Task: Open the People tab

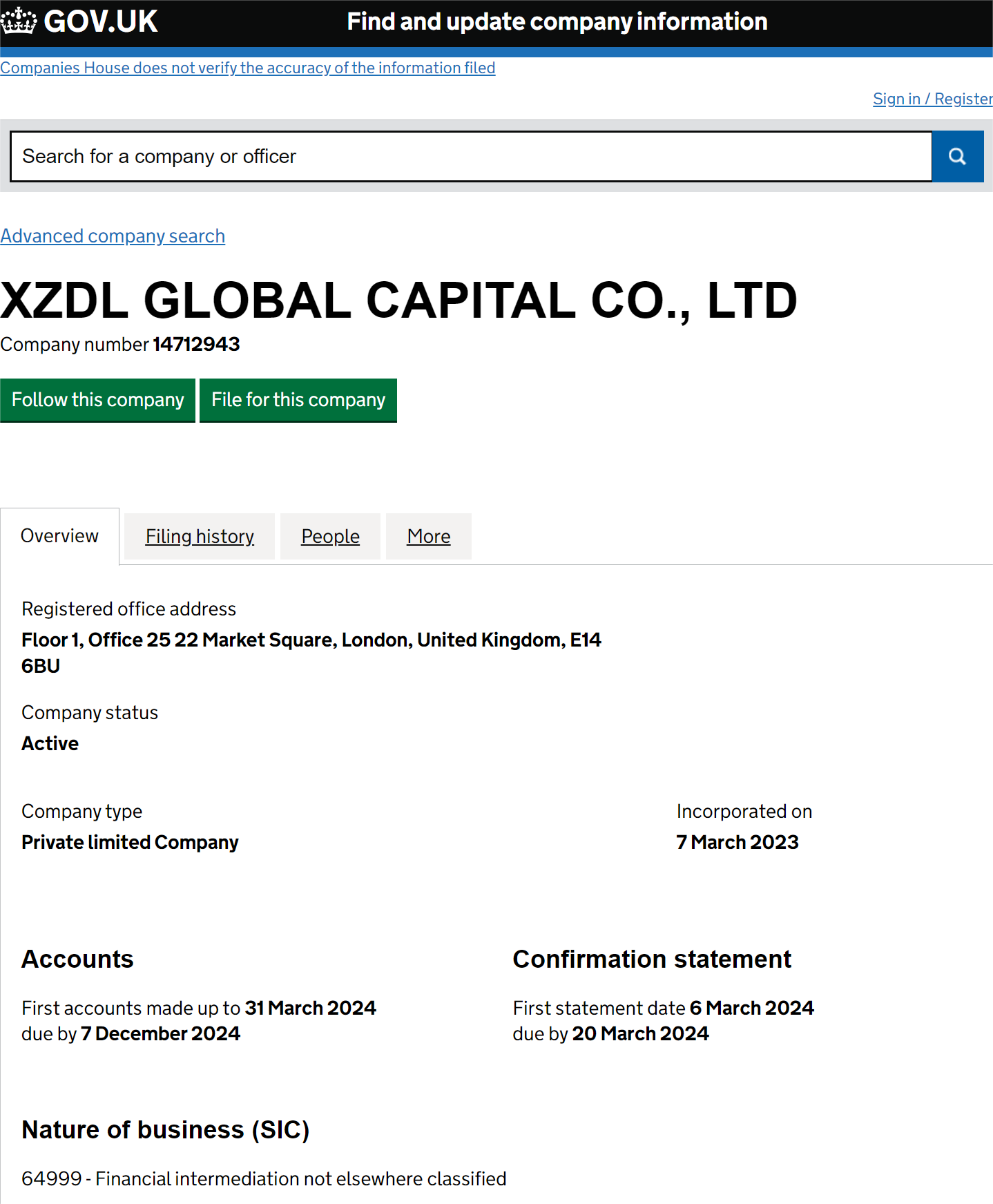Action: pyautogui.click(x=330, y=537)
